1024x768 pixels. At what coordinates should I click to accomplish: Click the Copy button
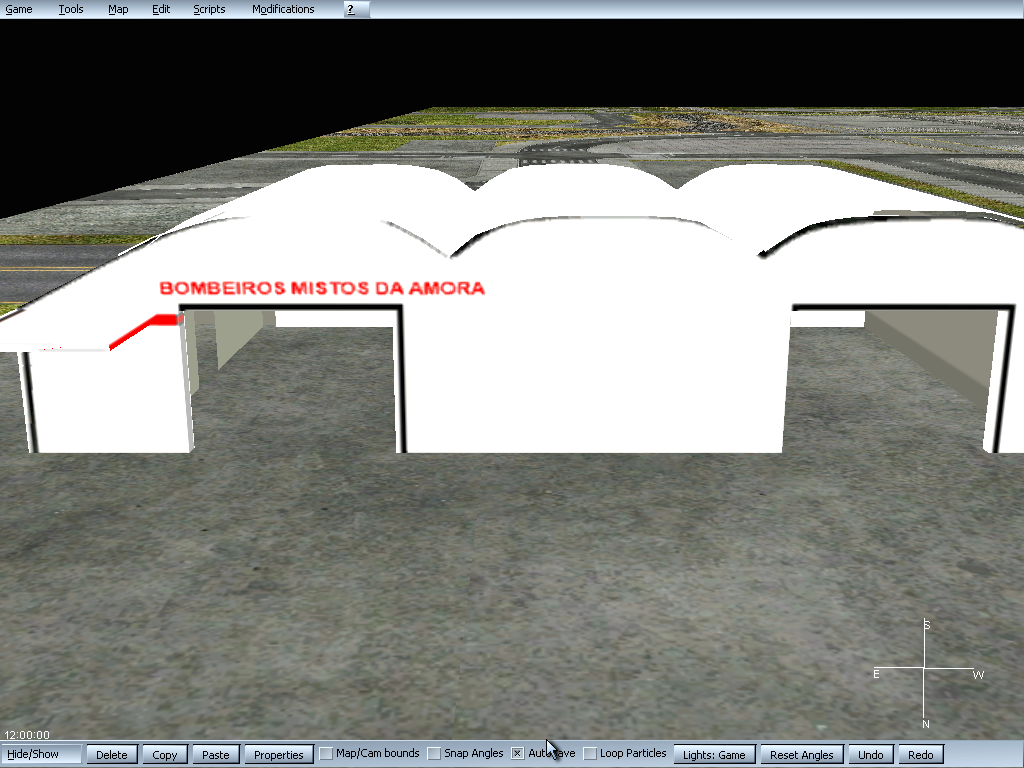[165, 754]
